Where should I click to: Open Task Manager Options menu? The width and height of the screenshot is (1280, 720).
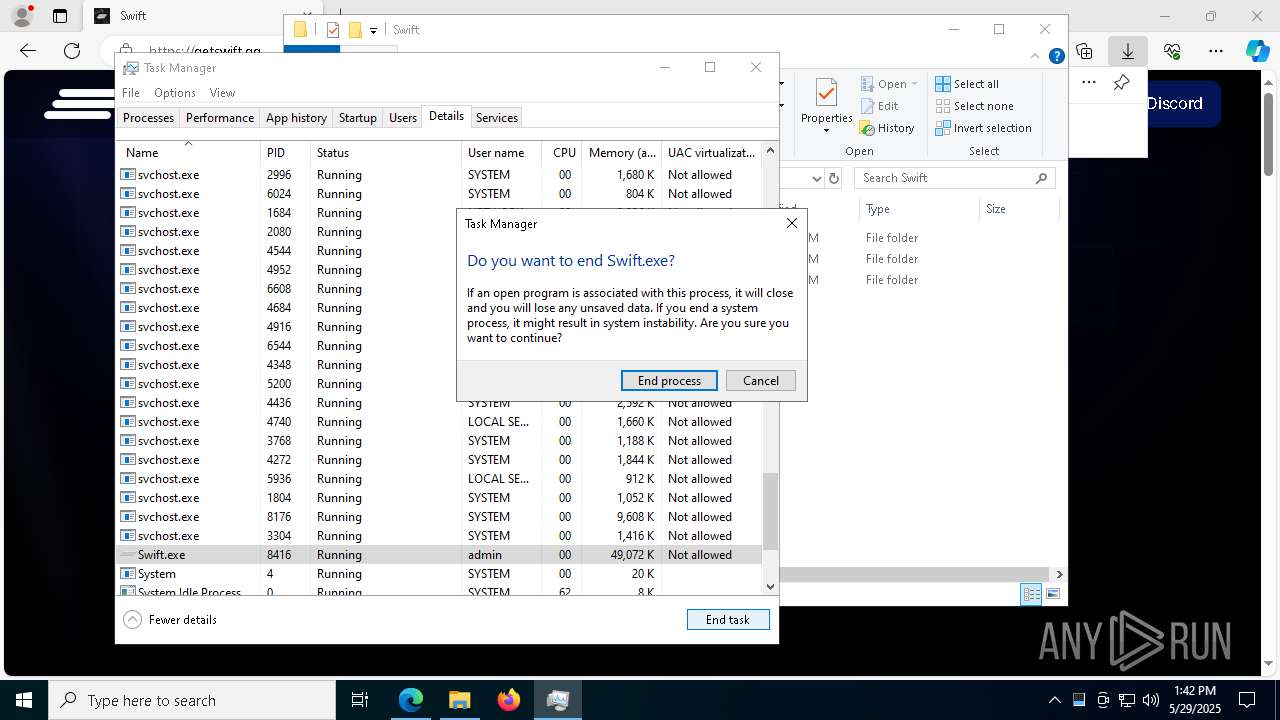[x=175, y=92]
